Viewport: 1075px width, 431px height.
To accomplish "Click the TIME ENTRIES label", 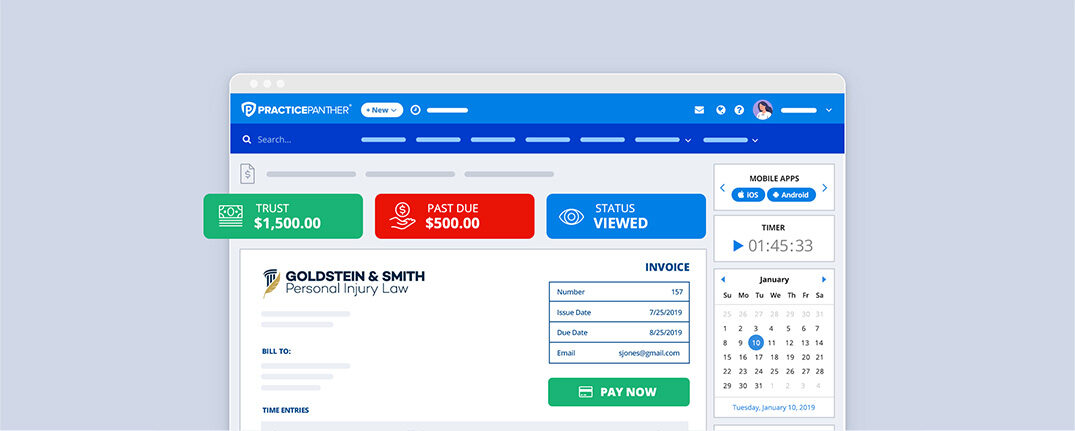I will pyautogui.click(x=285, y=410).
